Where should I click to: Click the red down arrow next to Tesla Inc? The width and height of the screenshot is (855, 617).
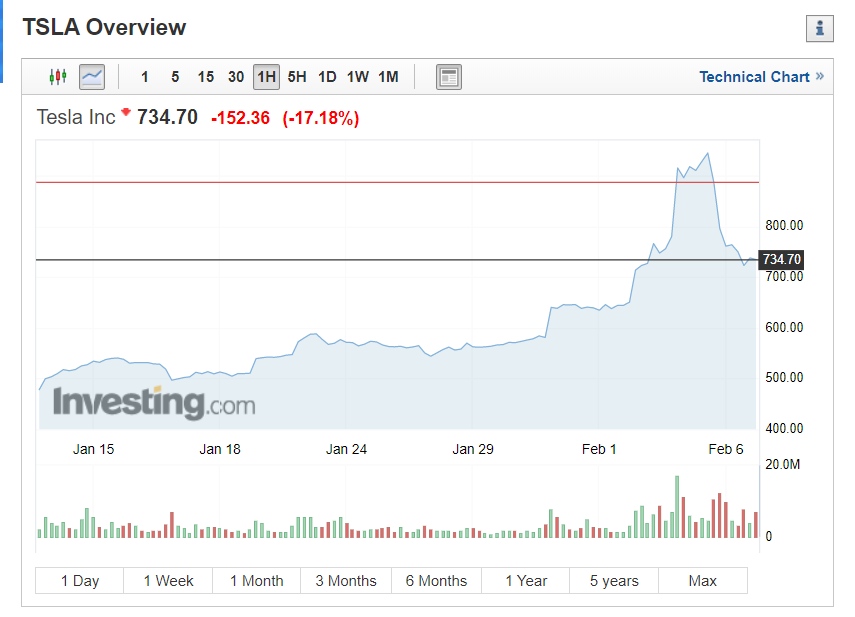[x=126, y=112]
